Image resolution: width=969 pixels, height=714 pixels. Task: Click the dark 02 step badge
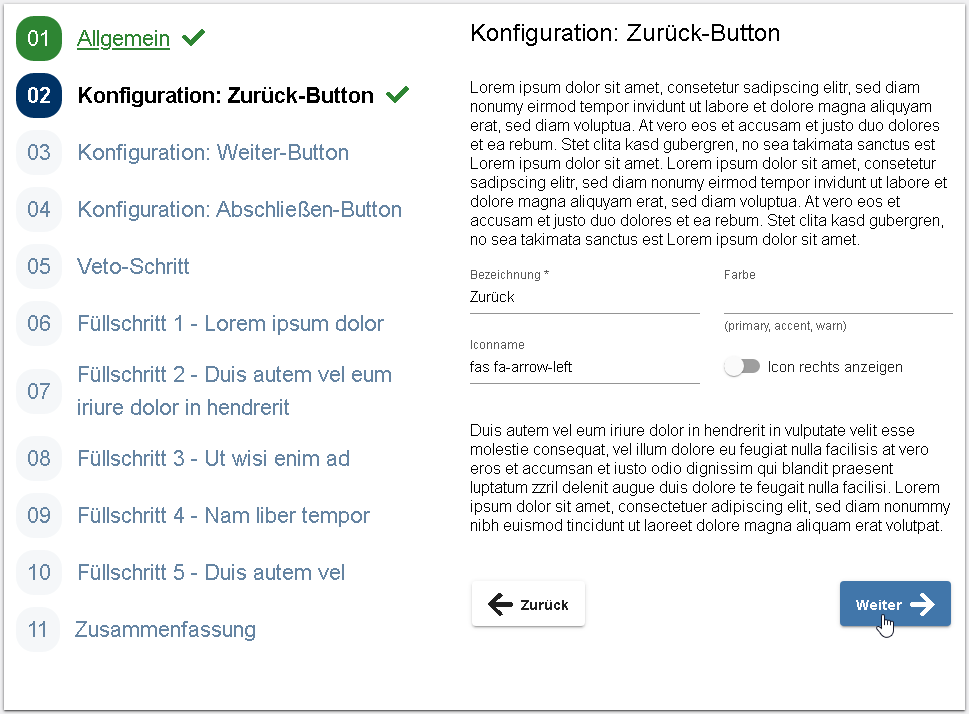[38, 95]
